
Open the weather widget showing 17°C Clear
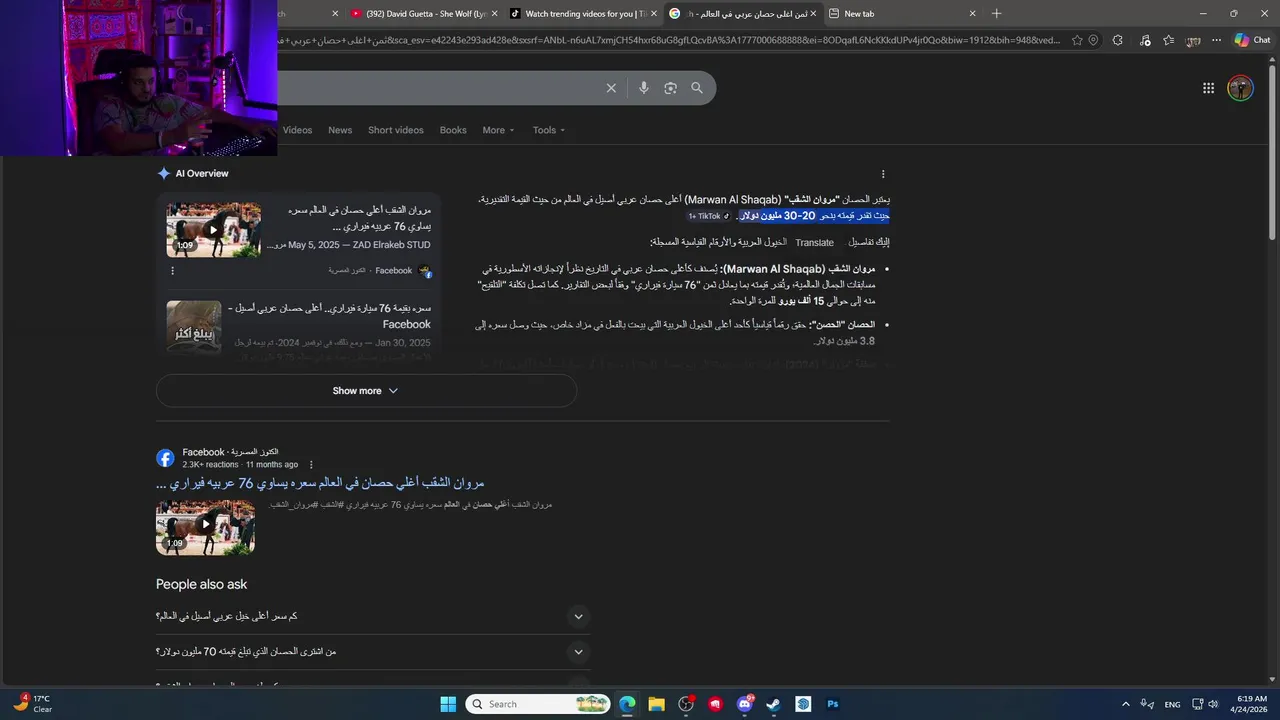point(32,704)
